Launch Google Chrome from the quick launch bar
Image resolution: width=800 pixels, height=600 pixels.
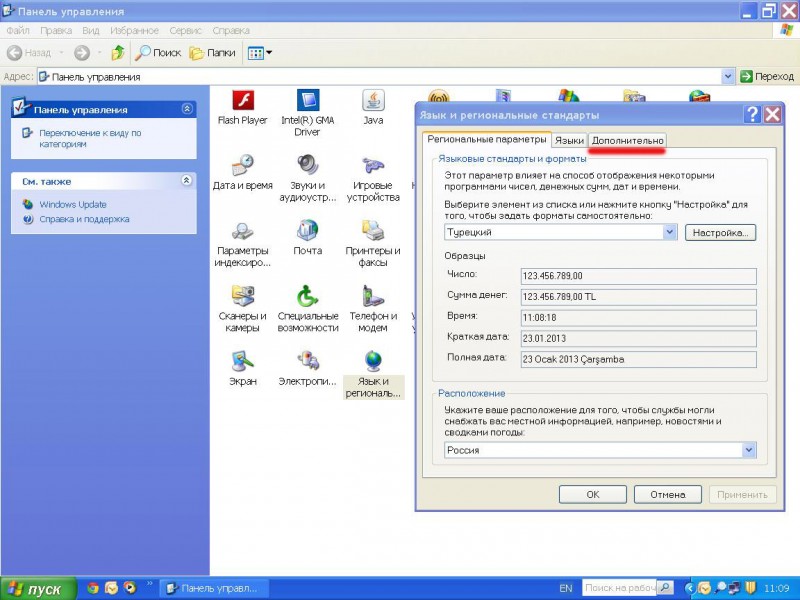[92, 588]
